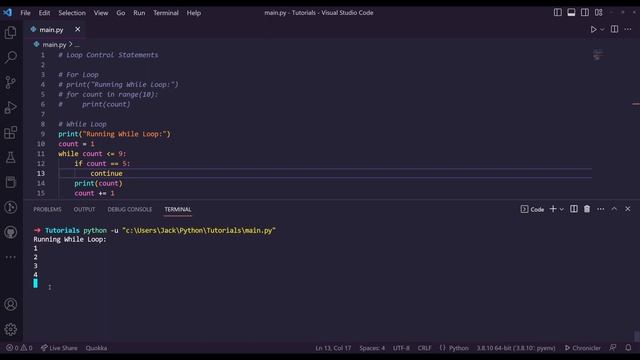Open terminal panel More Actions ellipsis
640x360 pixels.
coord(600,209)
